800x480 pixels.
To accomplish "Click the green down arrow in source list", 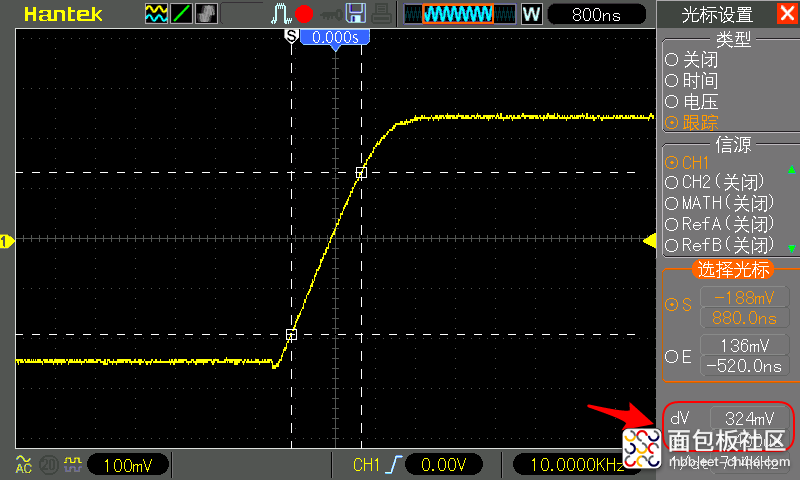I will [792, 248].
